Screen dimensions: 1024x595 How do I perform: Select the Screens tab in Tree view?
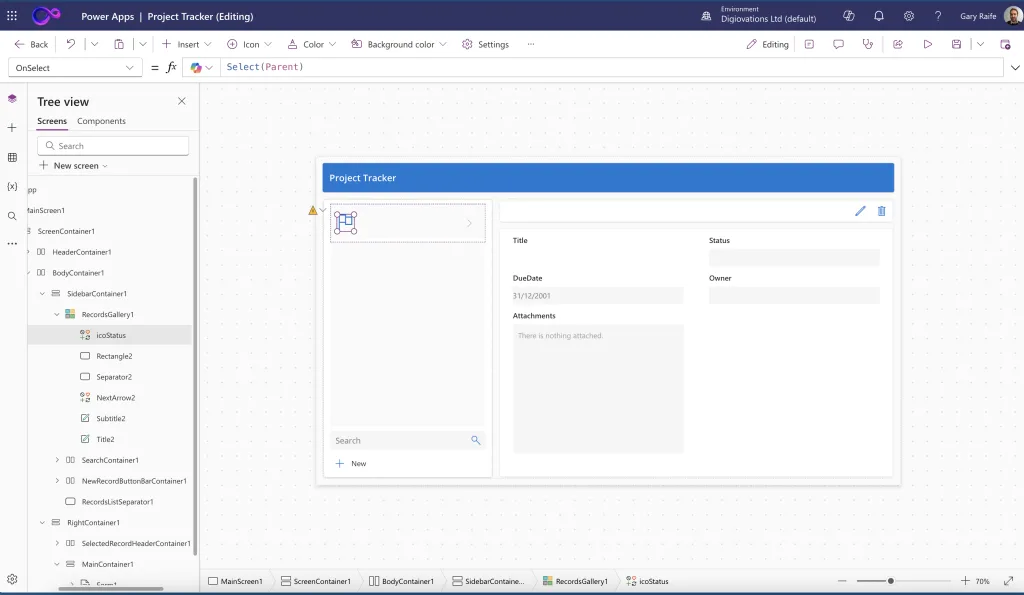pyautogui.click(x=52, y=121)
